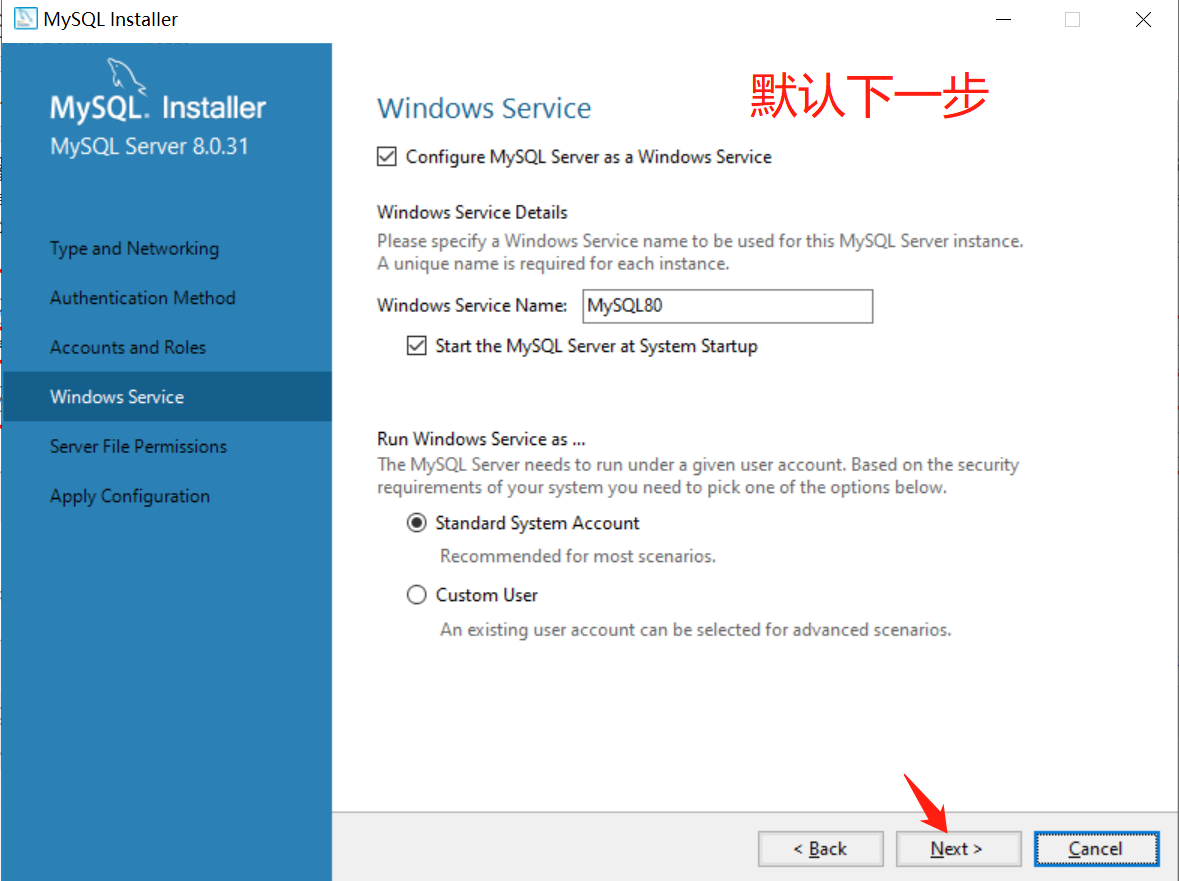
Task: Click Recommended for most scenarios text
Action: pyautogui.click(x=577, y=556)
